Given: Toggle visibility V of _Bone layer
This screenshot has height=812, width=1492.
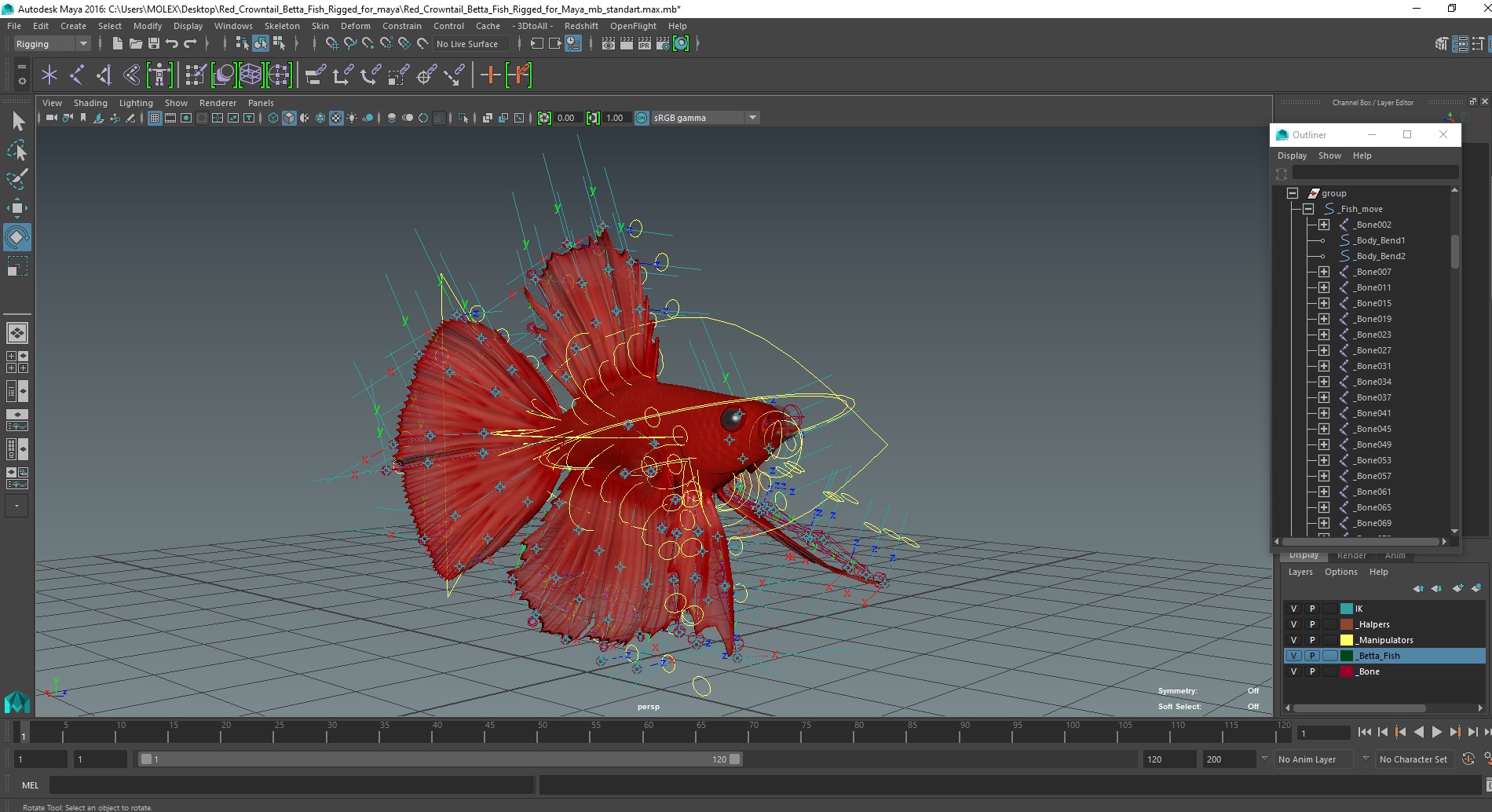Looking at the screenshot, I should pyautogui.click(x=1293, y=671).
